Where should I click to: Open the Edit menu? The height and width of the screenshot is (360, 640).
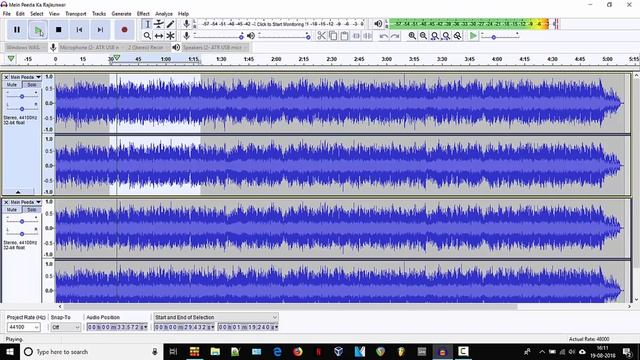pyautogui.click(x=20, y=13)
